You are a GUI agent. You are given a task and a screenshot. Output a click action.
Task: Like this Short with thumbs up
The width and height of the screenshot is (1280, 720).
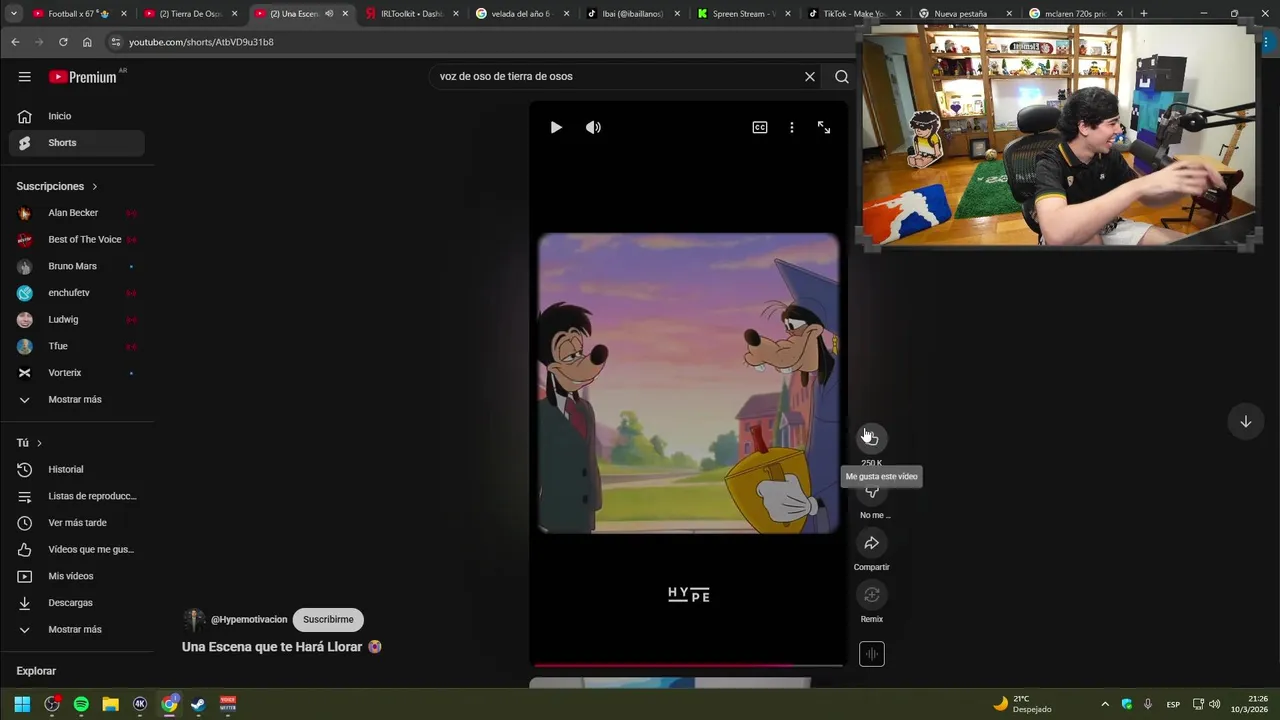tap(871, 437)
